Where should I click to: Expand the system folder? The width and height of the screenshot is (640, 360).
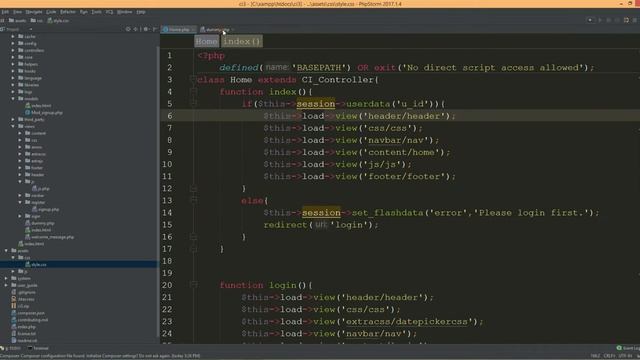[6, 278]
